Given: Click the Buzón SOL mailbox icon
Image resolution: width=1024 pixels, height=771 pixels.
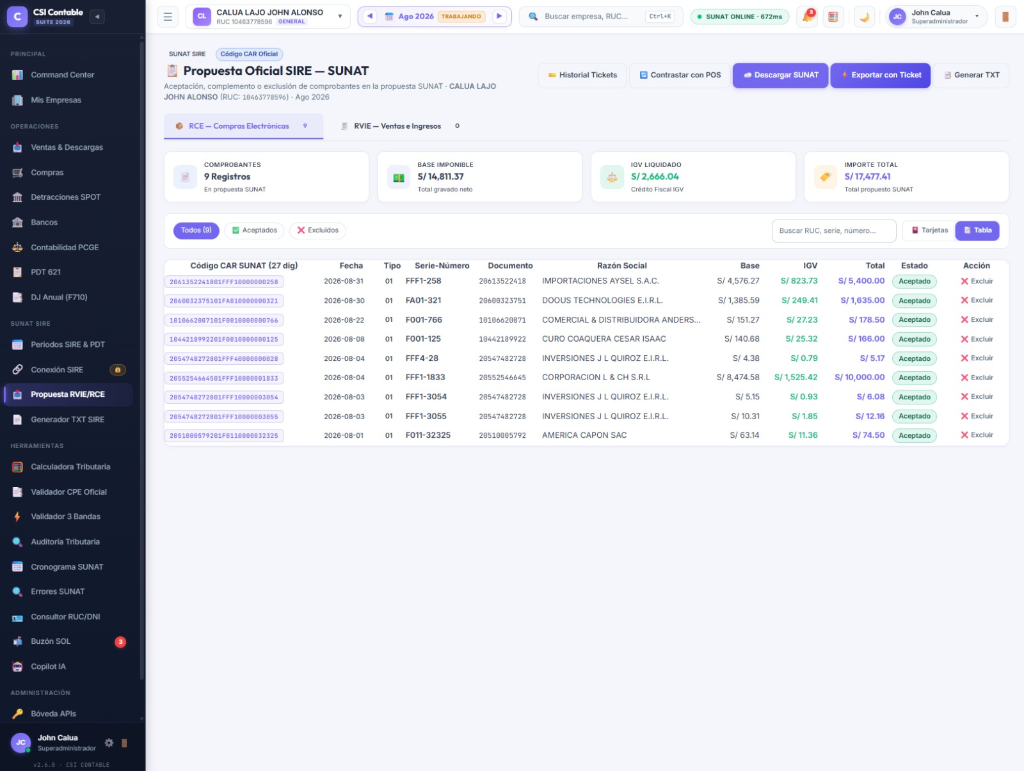Looking at the screenshot, I should coord(18,642).
